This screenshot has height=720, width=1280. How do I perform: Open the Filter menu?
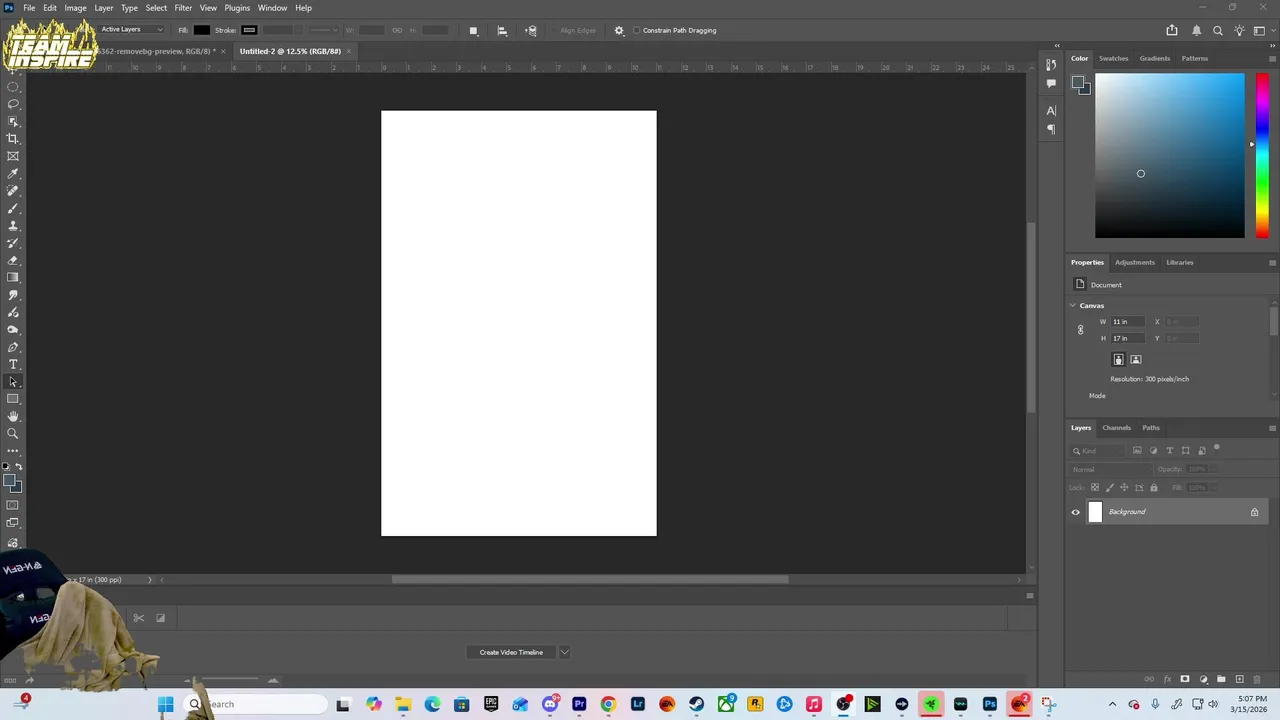tap(183, 8)
